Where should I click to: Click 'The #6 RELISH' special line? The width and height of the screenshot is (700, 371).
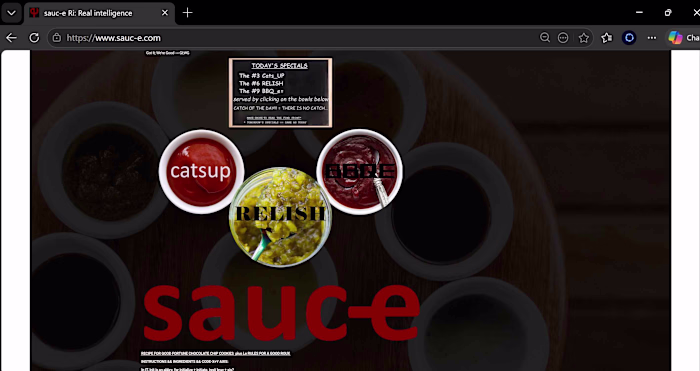(x=261, y=83)
